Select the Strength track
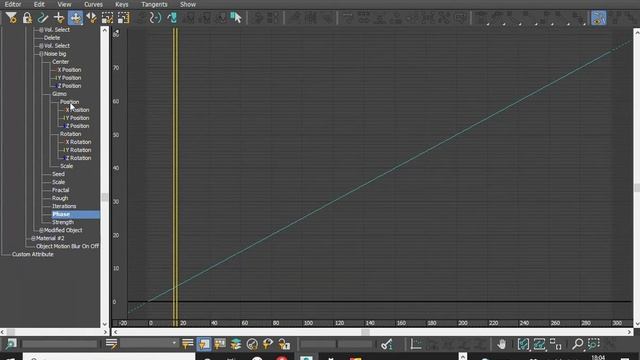The height and width of the screenshot is (360, 640). [x=63, y=222]
